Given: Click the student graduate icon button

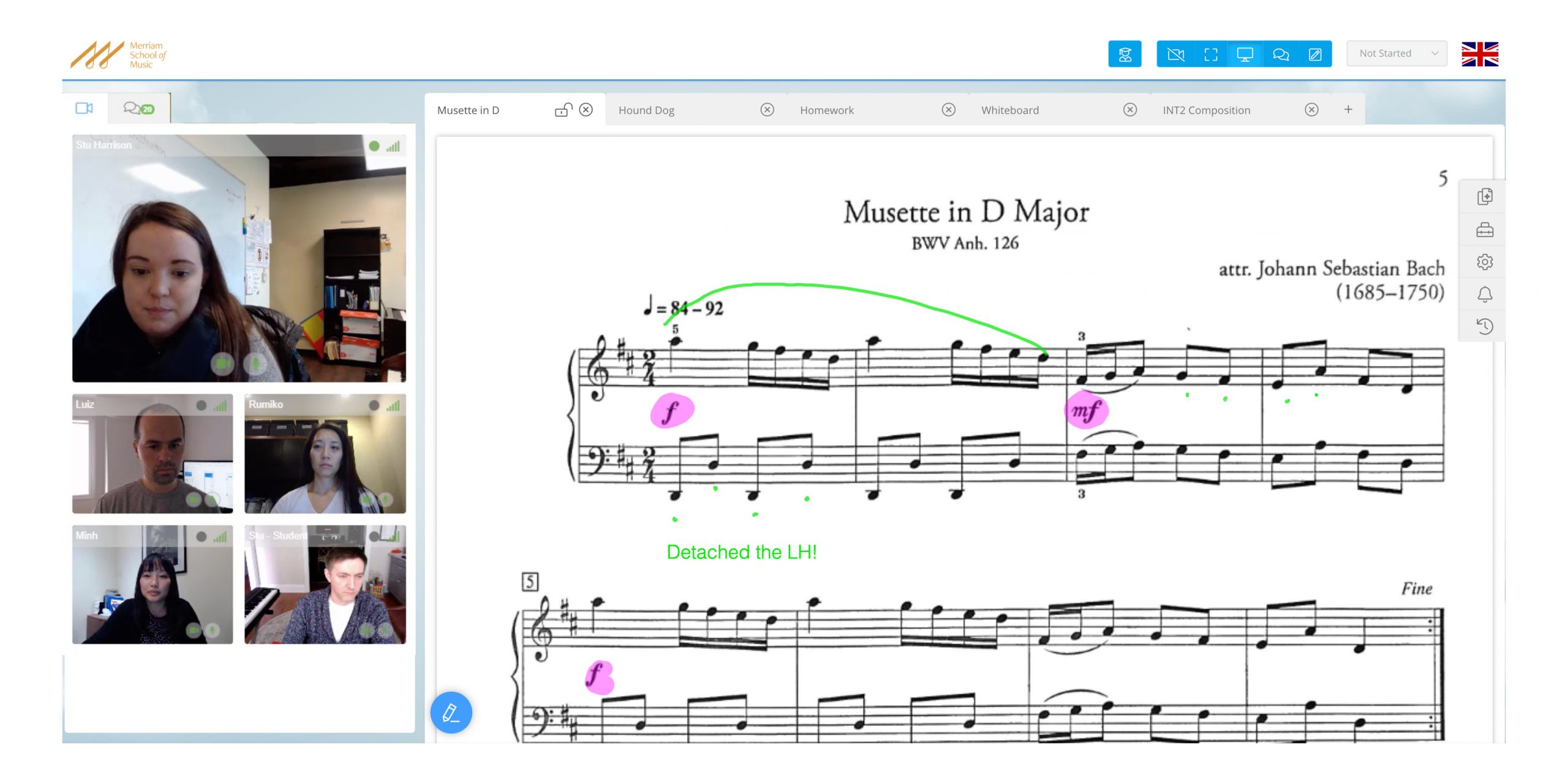Looking at the screenshot, I should point(1125,54).
